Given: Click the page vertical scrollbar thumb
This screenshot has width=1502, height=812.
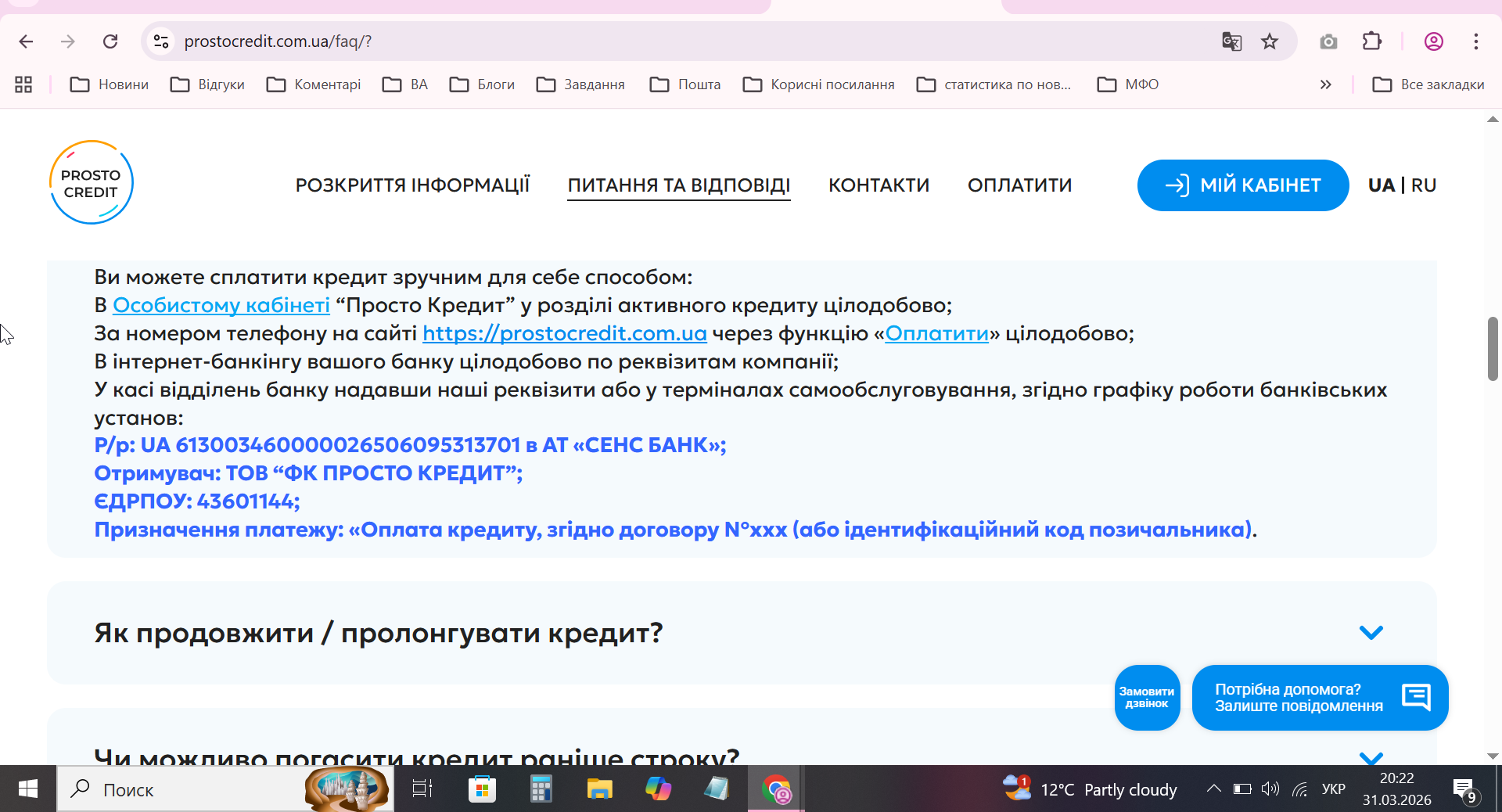Looking at the screenshot, I should (1493, 349).
